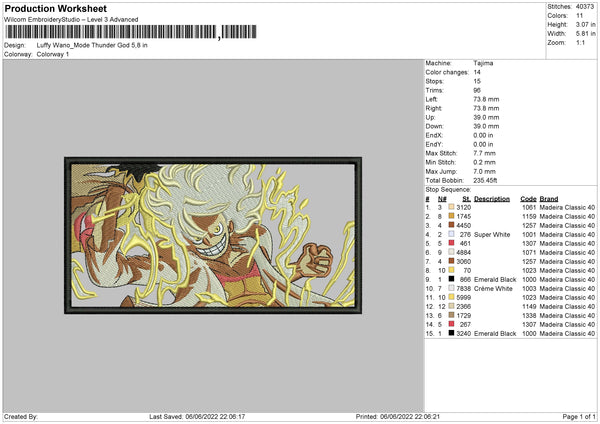Screen dimensions: 600x424
Task: Select the Super White description in row 4
Action: coord(492,234)
